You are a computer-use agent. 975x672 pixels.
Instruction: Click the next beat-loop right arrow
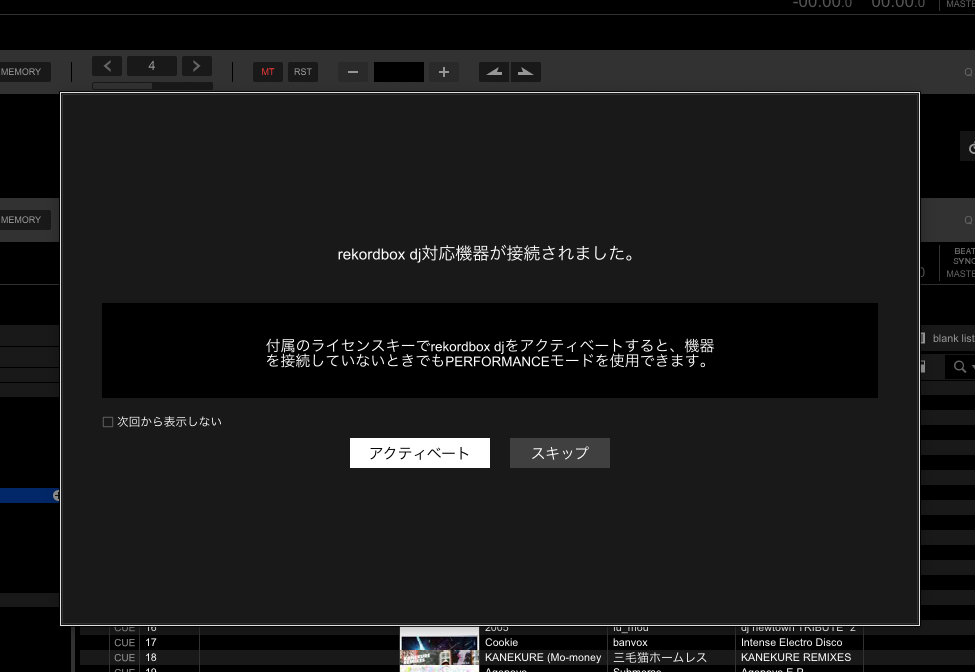(196, 66)
